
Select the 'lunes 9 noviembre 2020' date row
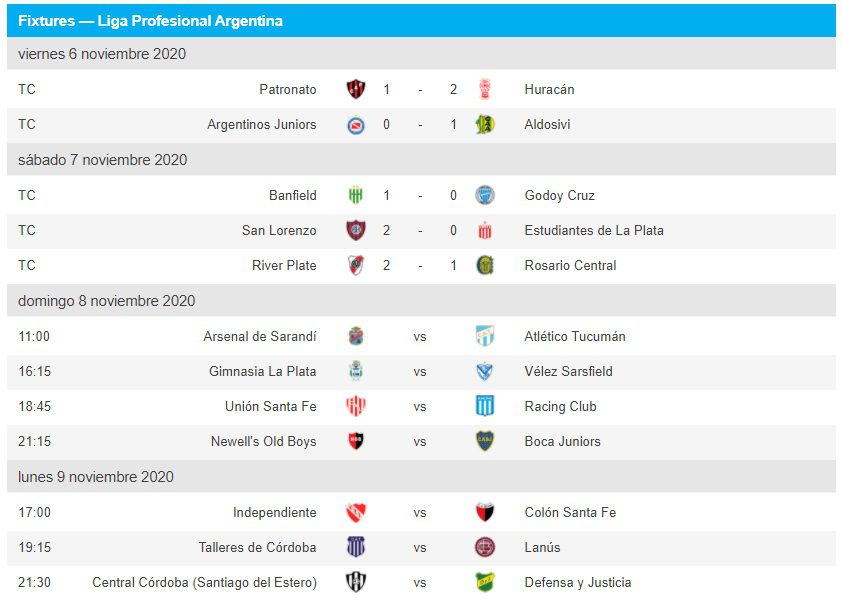pos(96,477)
